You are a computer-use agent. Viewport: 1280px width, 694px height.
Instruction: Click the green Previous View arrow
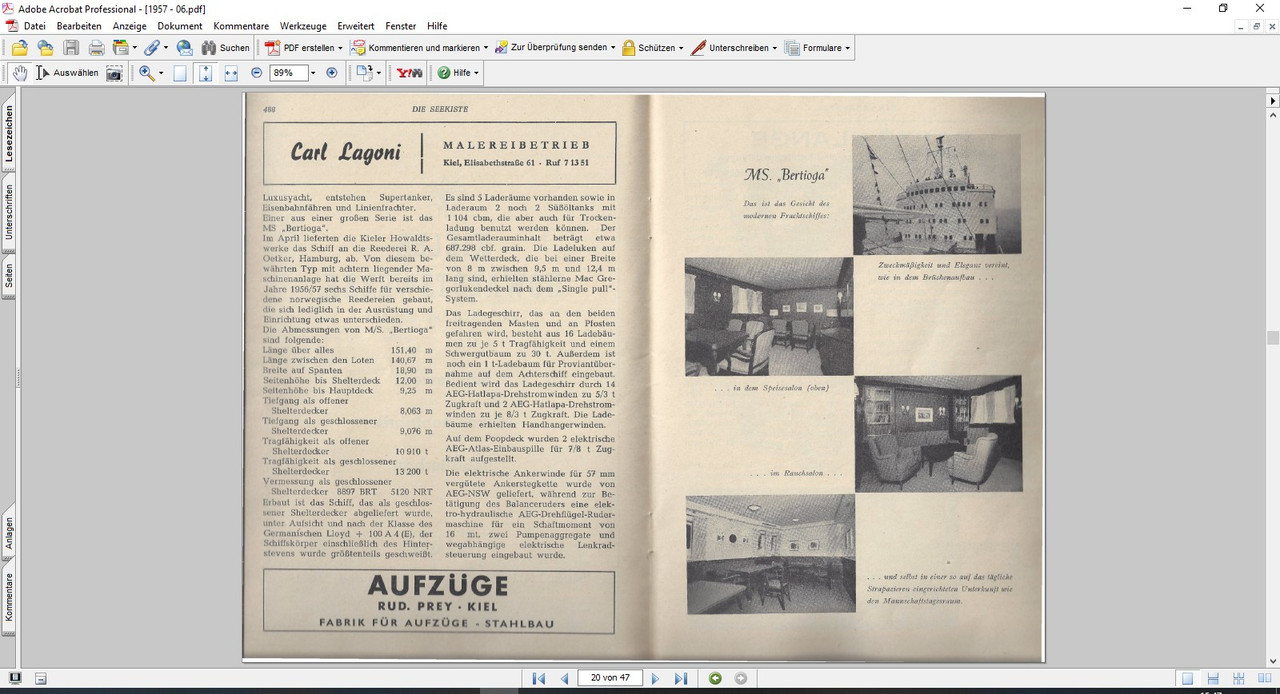click(715, 678)
